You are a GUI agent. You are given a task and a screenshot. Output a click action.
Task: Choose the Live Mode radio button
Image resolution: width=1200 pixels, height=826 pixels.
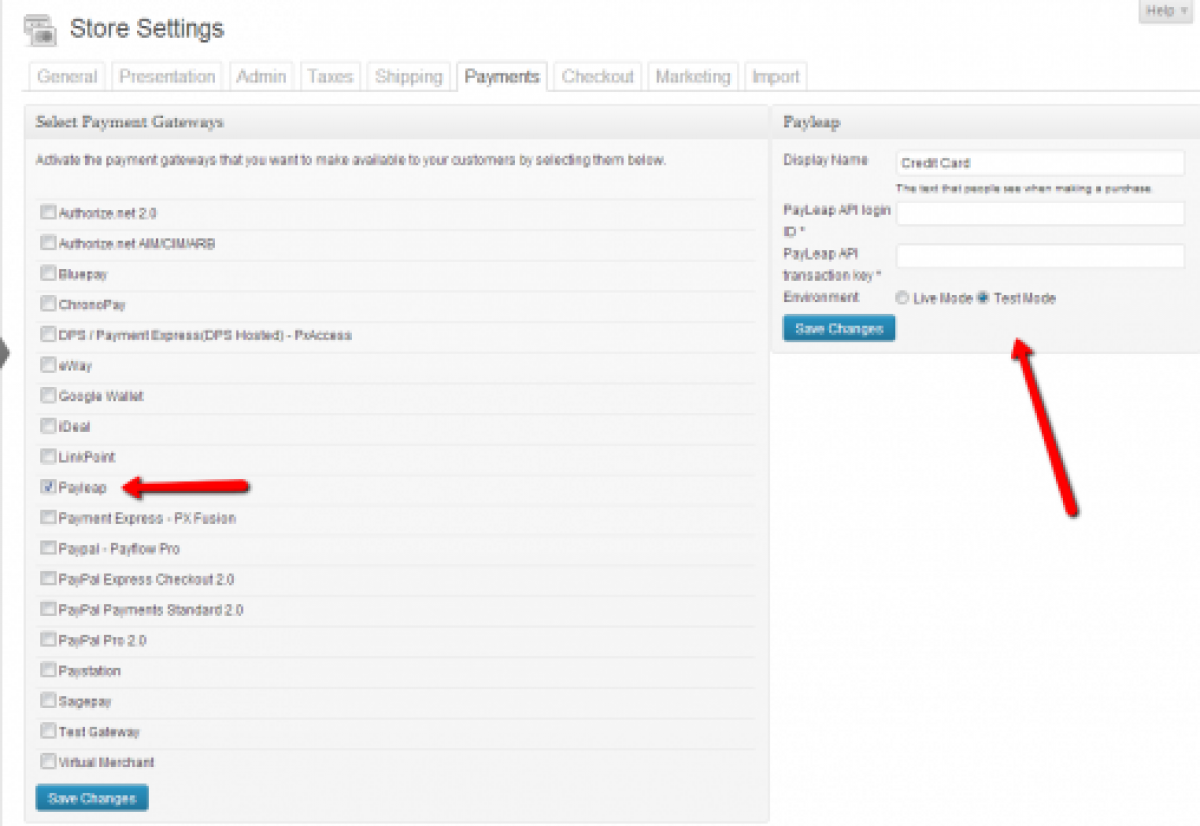coord(902,298)
